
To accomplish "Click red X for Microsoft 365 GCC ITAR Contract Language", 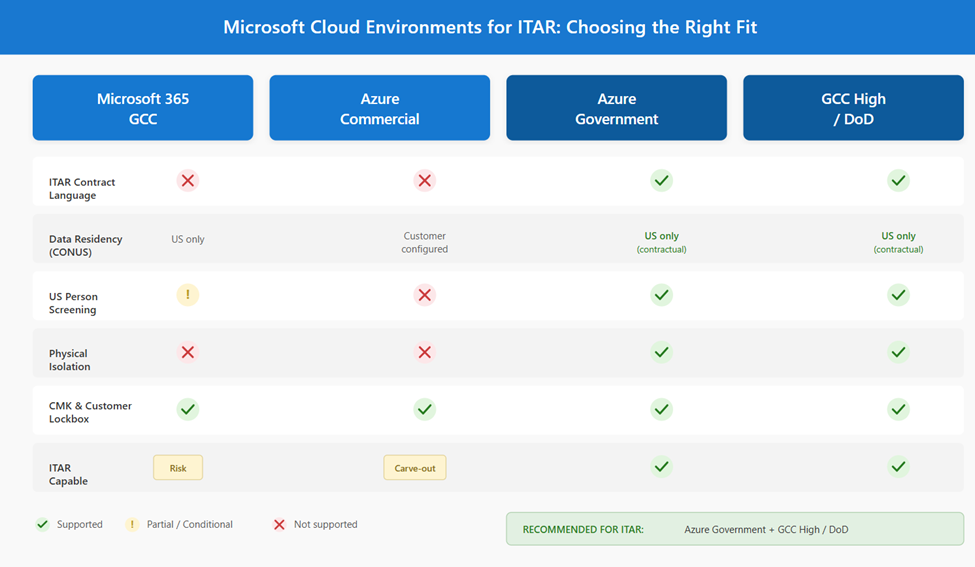I will click(x=188, y=181).
